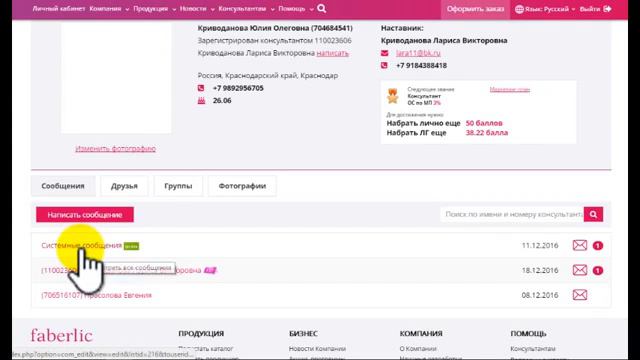Click the БИЗНЕС footer heading
The width and height of the screenshot is (640, 360).
click(x=303, y=333)
